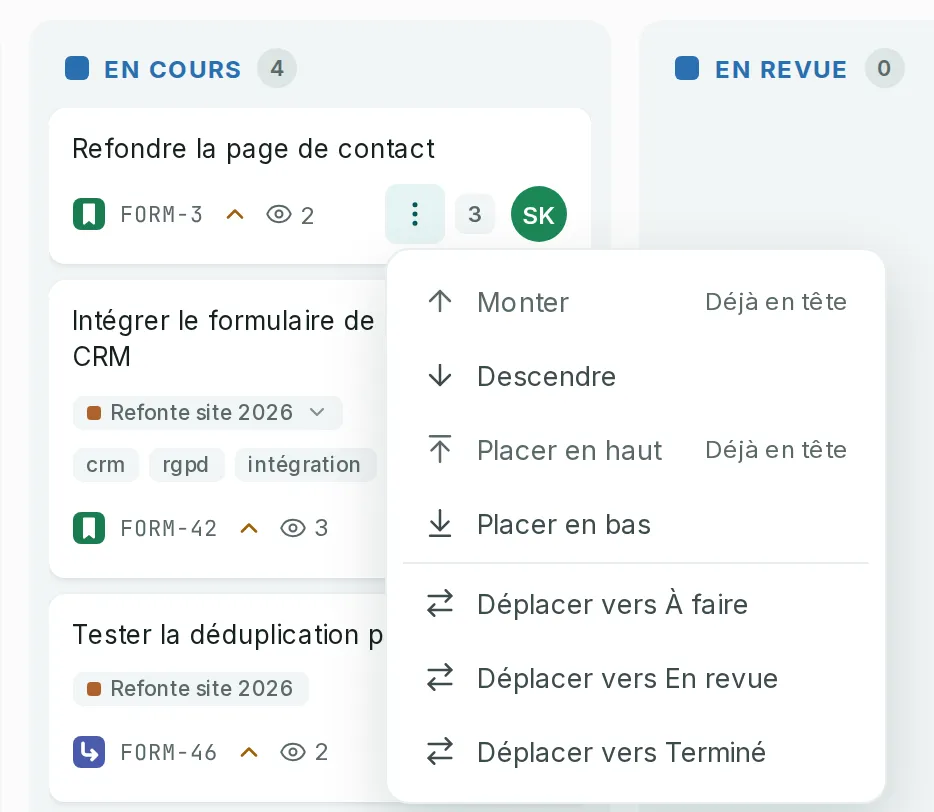Click the arrow-to-top icon beside Placer en haut
Image resolution: width=934 pixels, height=812 pixels.
[440, 449]
